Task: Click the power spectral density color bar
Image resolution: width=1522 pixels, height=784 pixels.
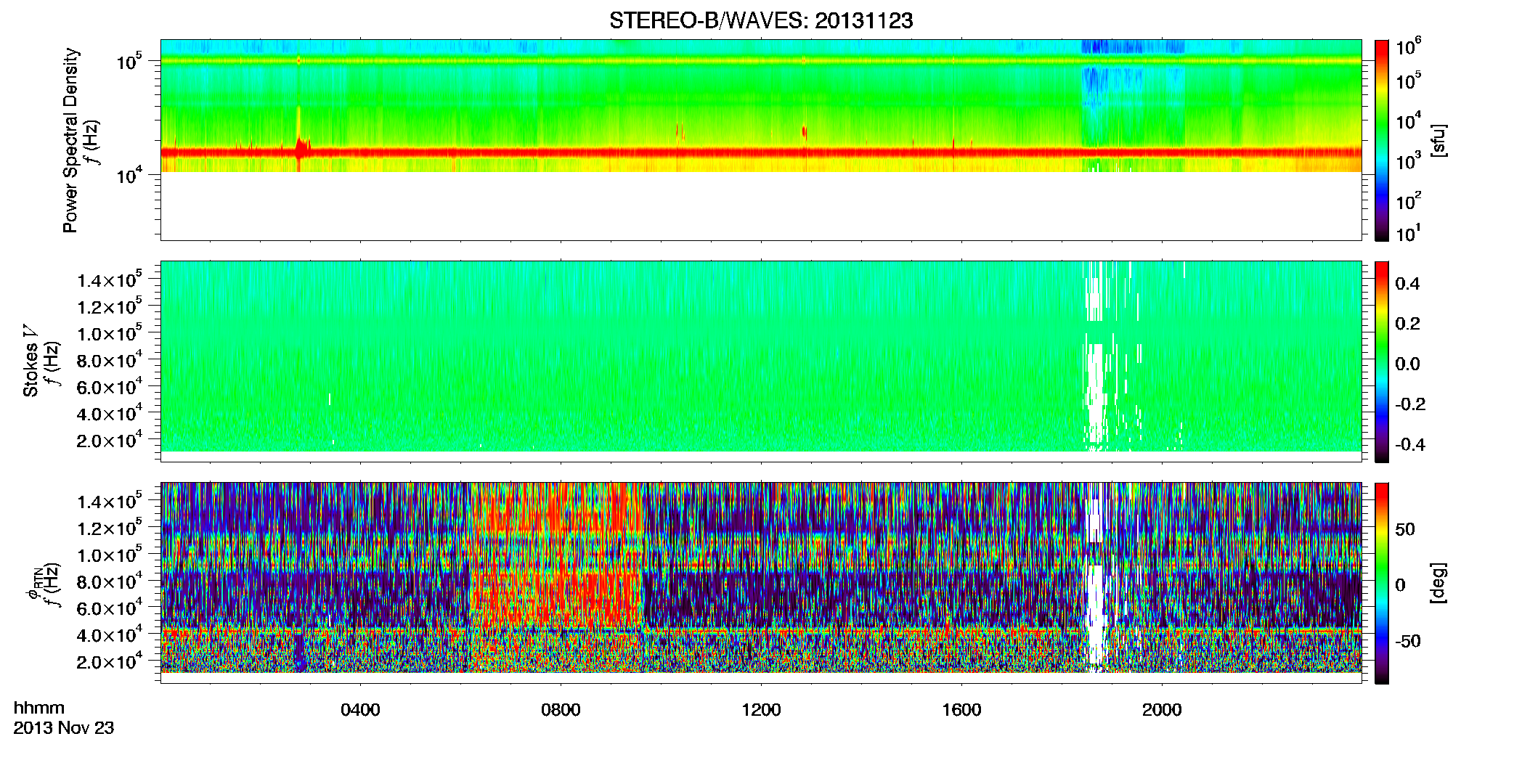Action: [1382, 140]
